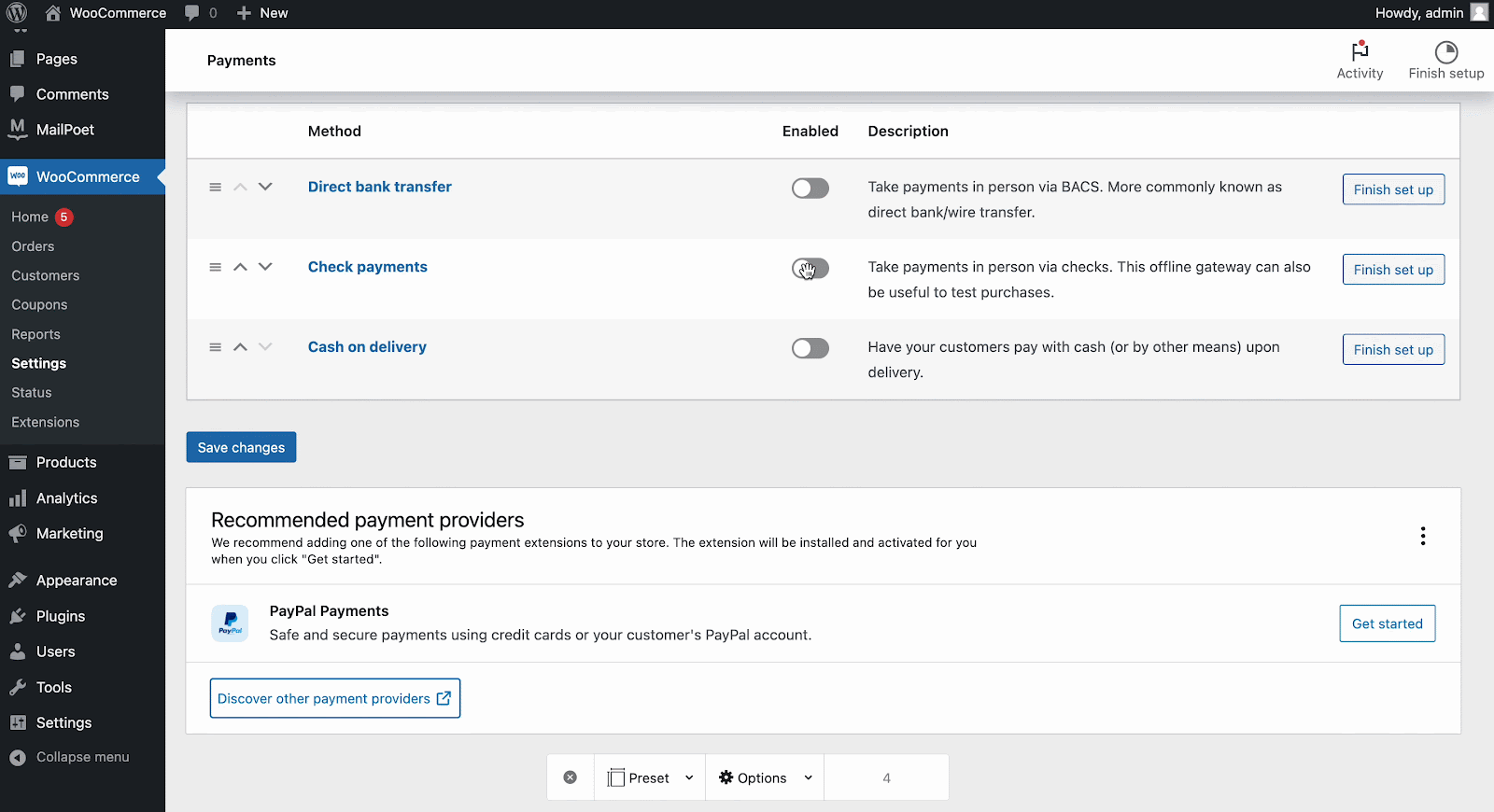Image resolution: width=1494 pixels, height=812 pixels.
Task: Click the WooCommerce Woo icon in sidebar
Action: (18, 176)
